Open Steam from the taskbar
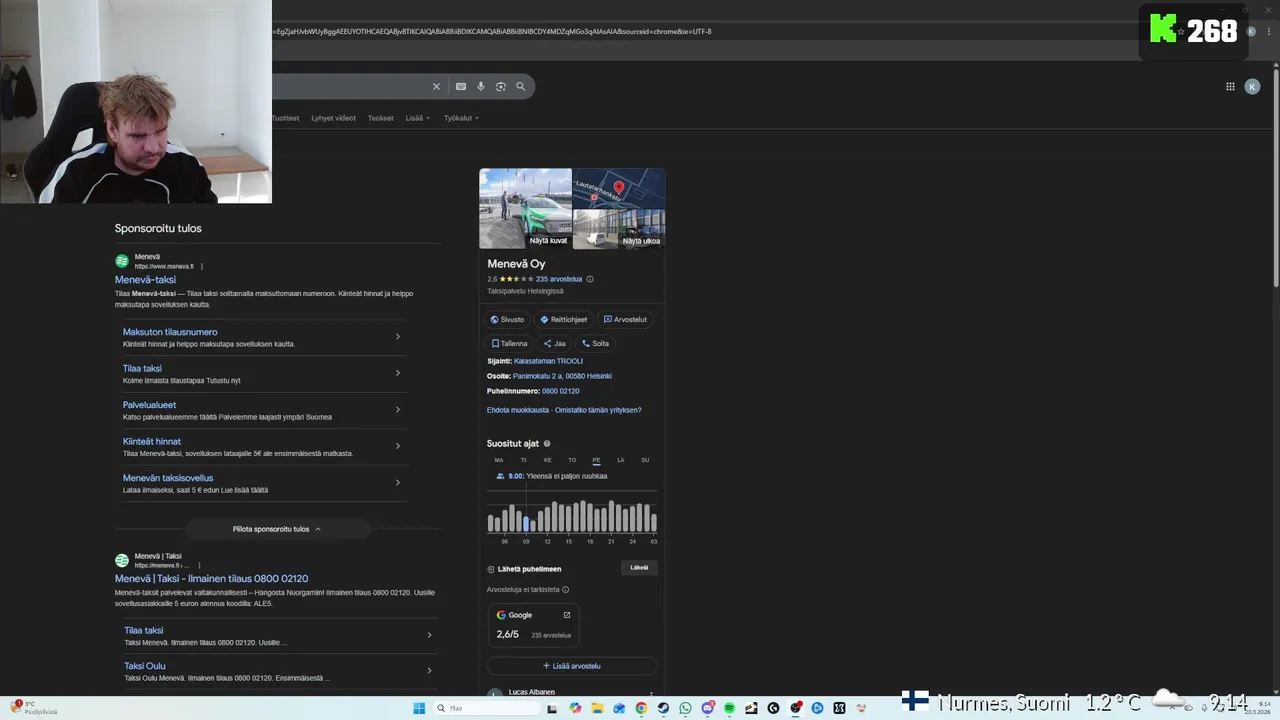This screenshot has width=1280, height=720. point(663,708)
